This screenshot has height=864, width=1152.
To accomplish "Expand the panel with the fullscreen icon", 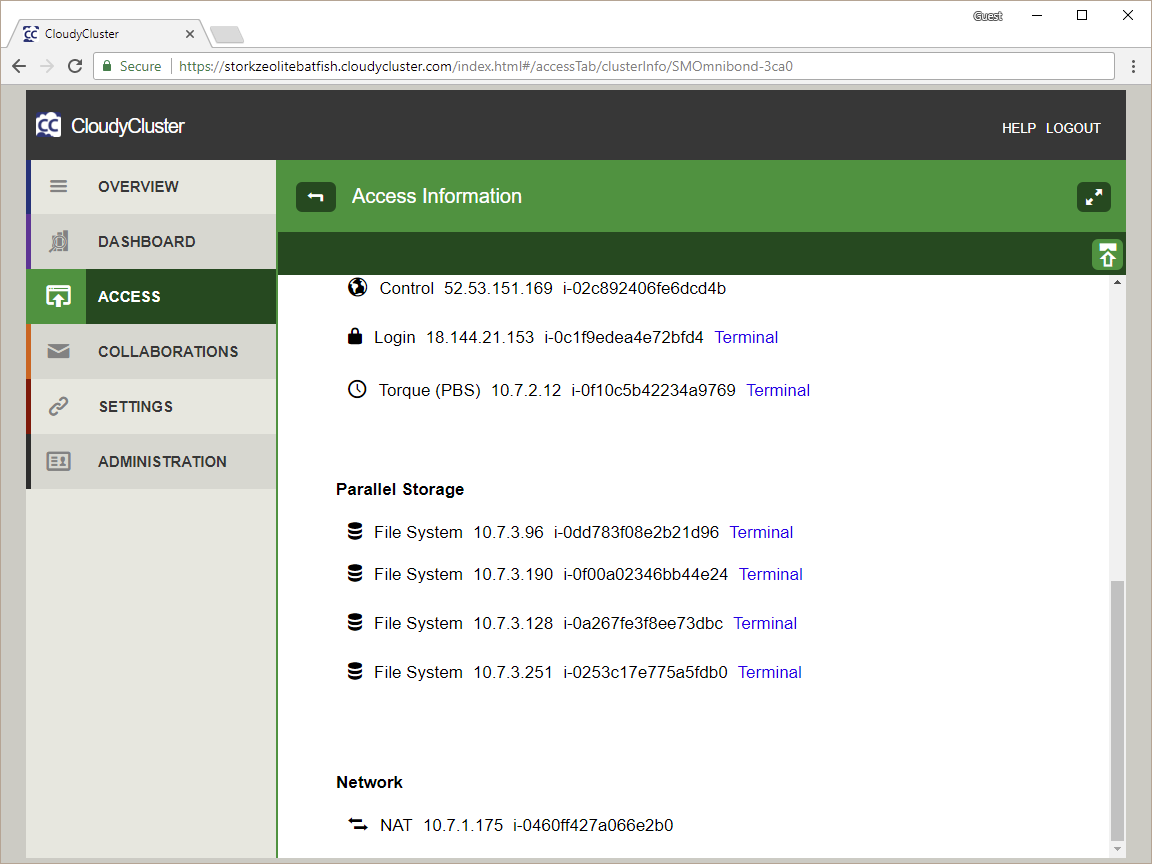I will click(1094, 197).
